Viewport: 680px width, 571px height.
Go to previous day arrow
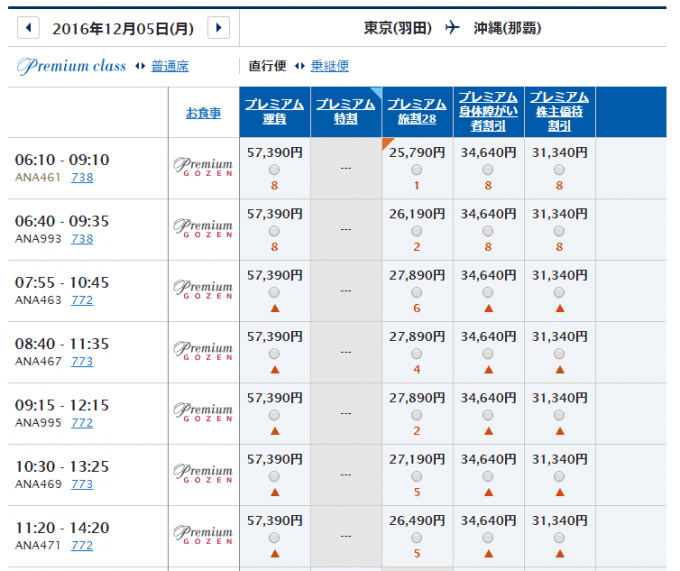point(29,28)
